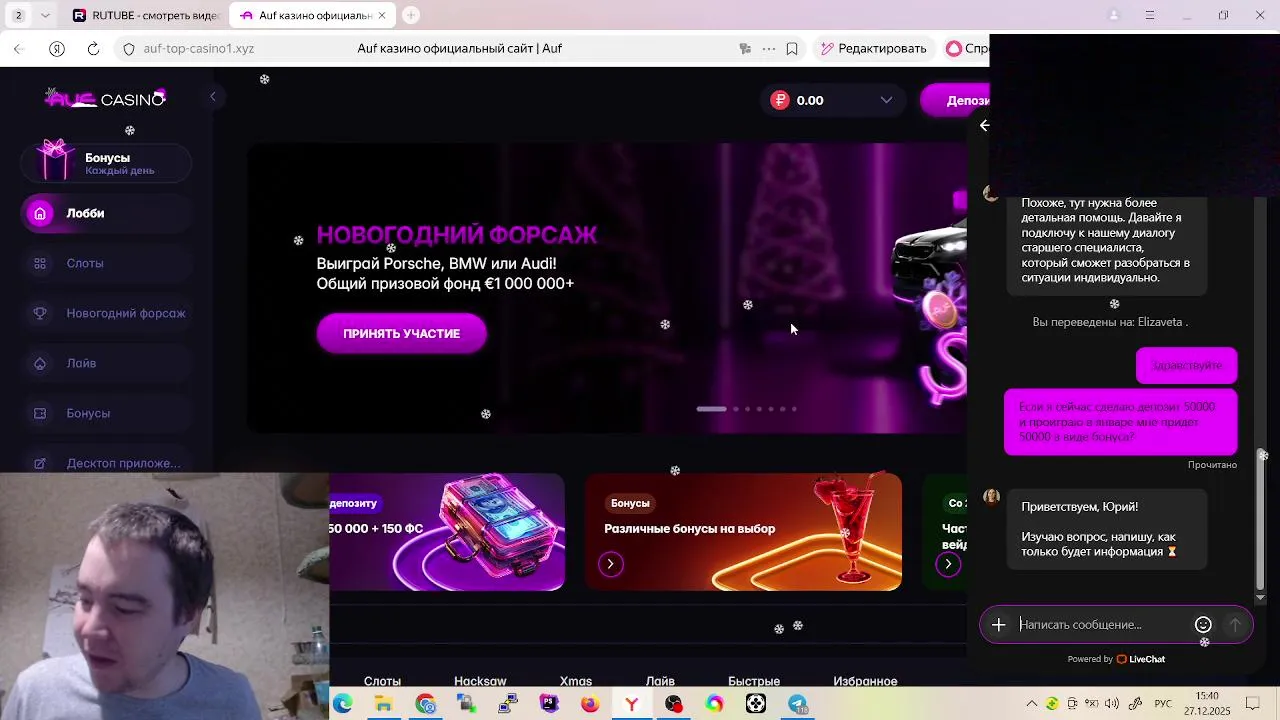Go back in the browser
The width and height of the screenshot is (1280, 720).
click(18, 48)
